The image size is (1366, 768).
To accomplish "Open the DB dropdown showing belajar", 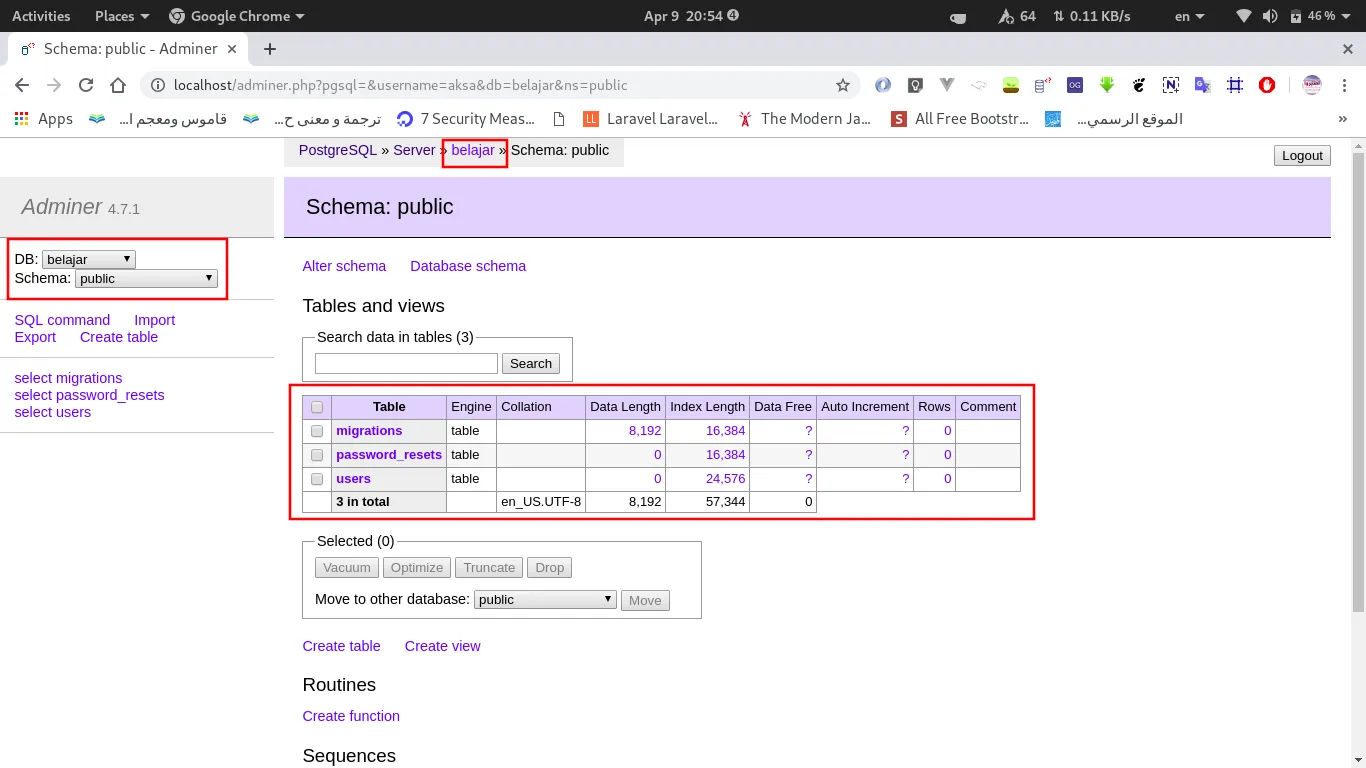I will pyautogui.click(x=88, y=259).
